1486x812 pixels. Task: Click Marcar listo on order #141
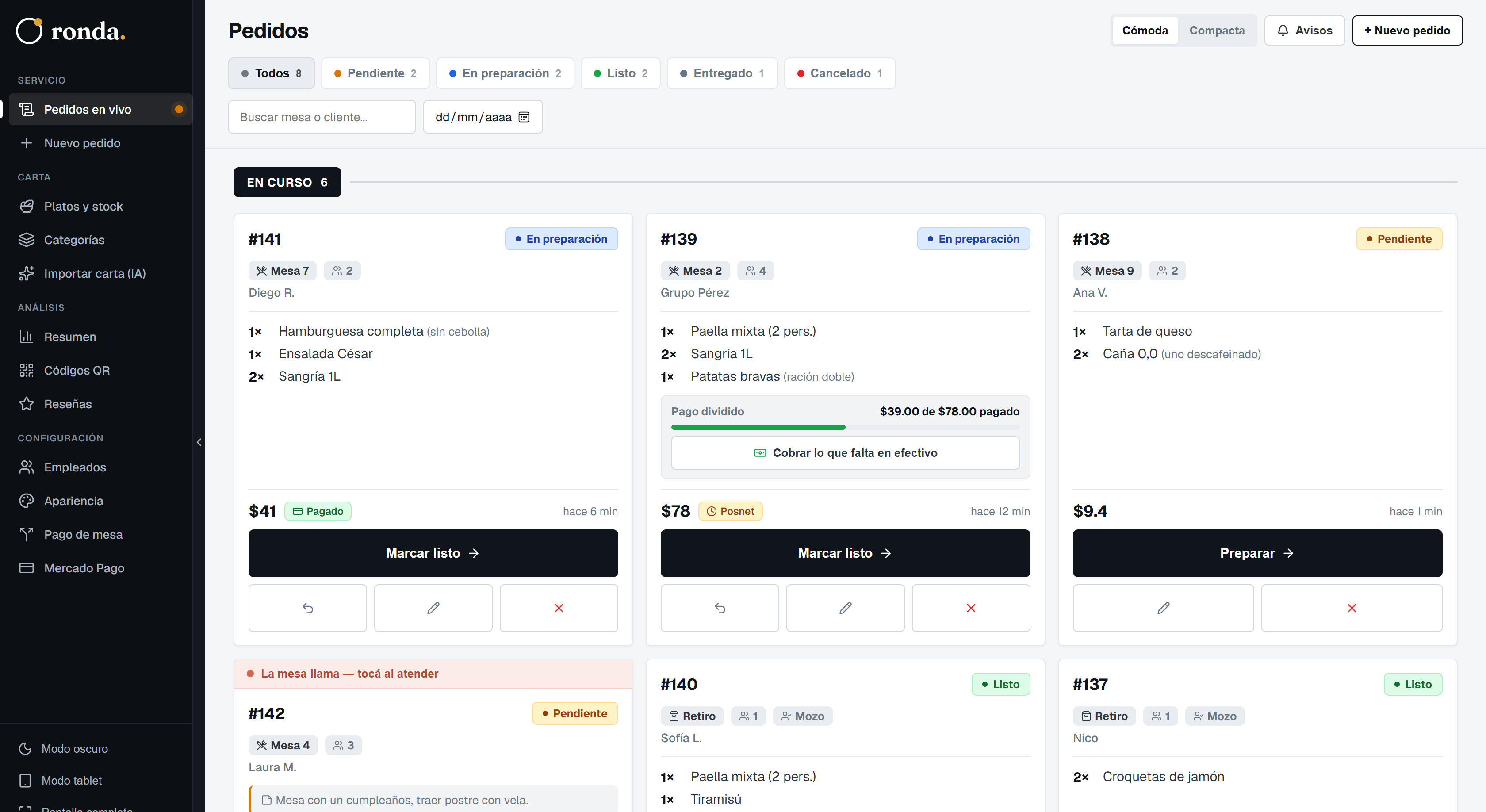[x=433, y=553]
